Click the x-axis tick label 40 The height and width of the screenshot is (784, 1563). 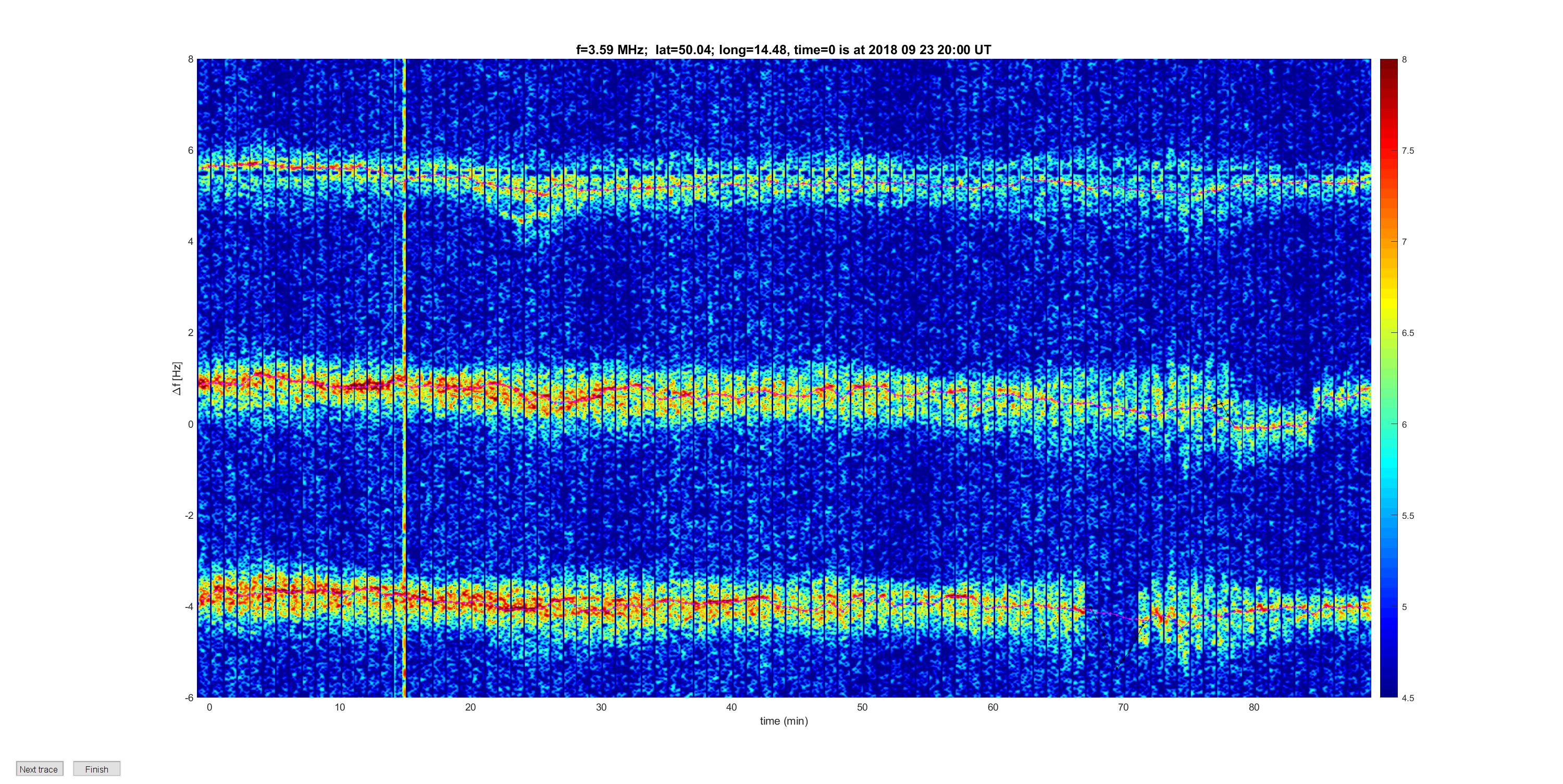pyautogui.click(x=731, y=707)
